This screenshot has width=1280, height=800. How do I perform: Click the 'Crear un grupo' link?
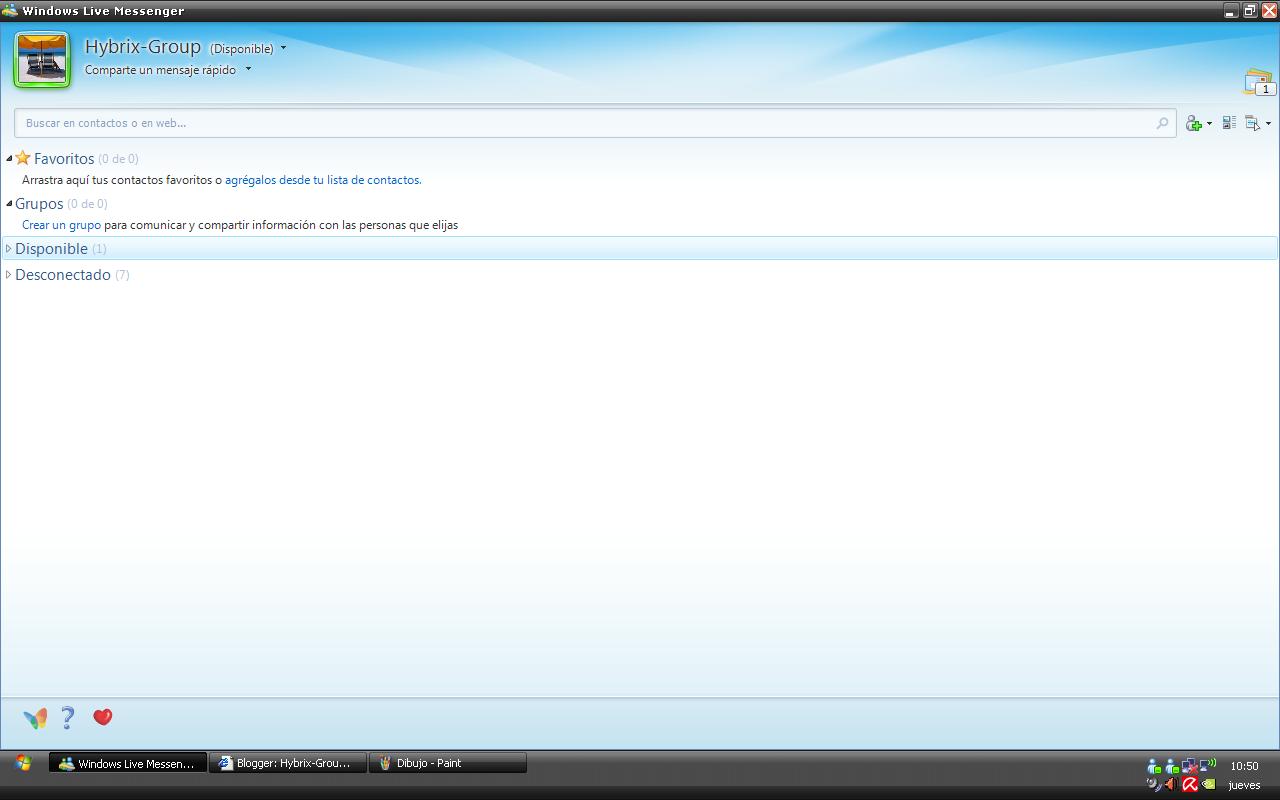point(61,225)
